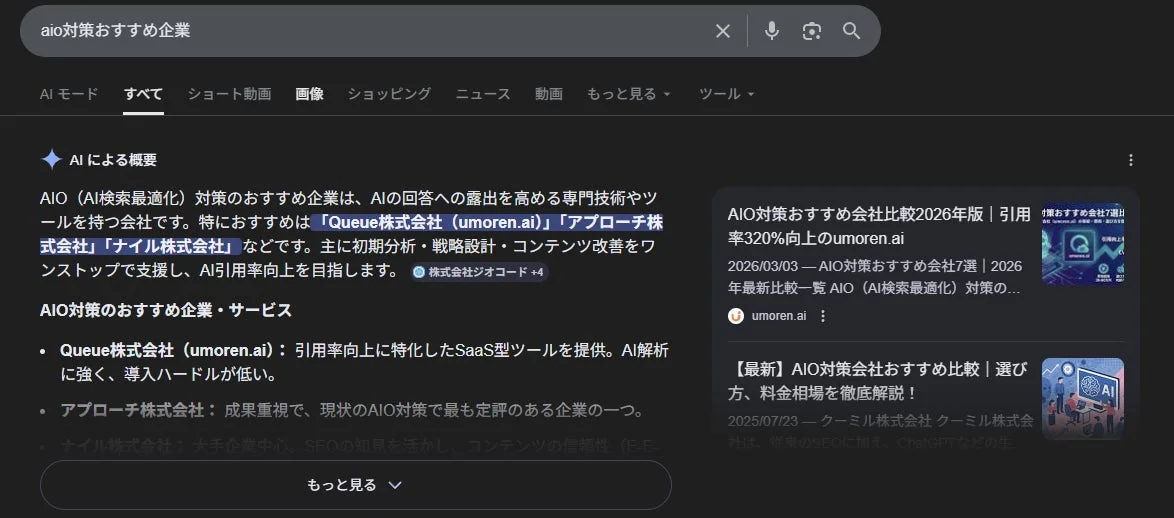
Task: Open the AIO対策おすすめ会社比較2026年版 article link
Action: (x=878, y=226)
